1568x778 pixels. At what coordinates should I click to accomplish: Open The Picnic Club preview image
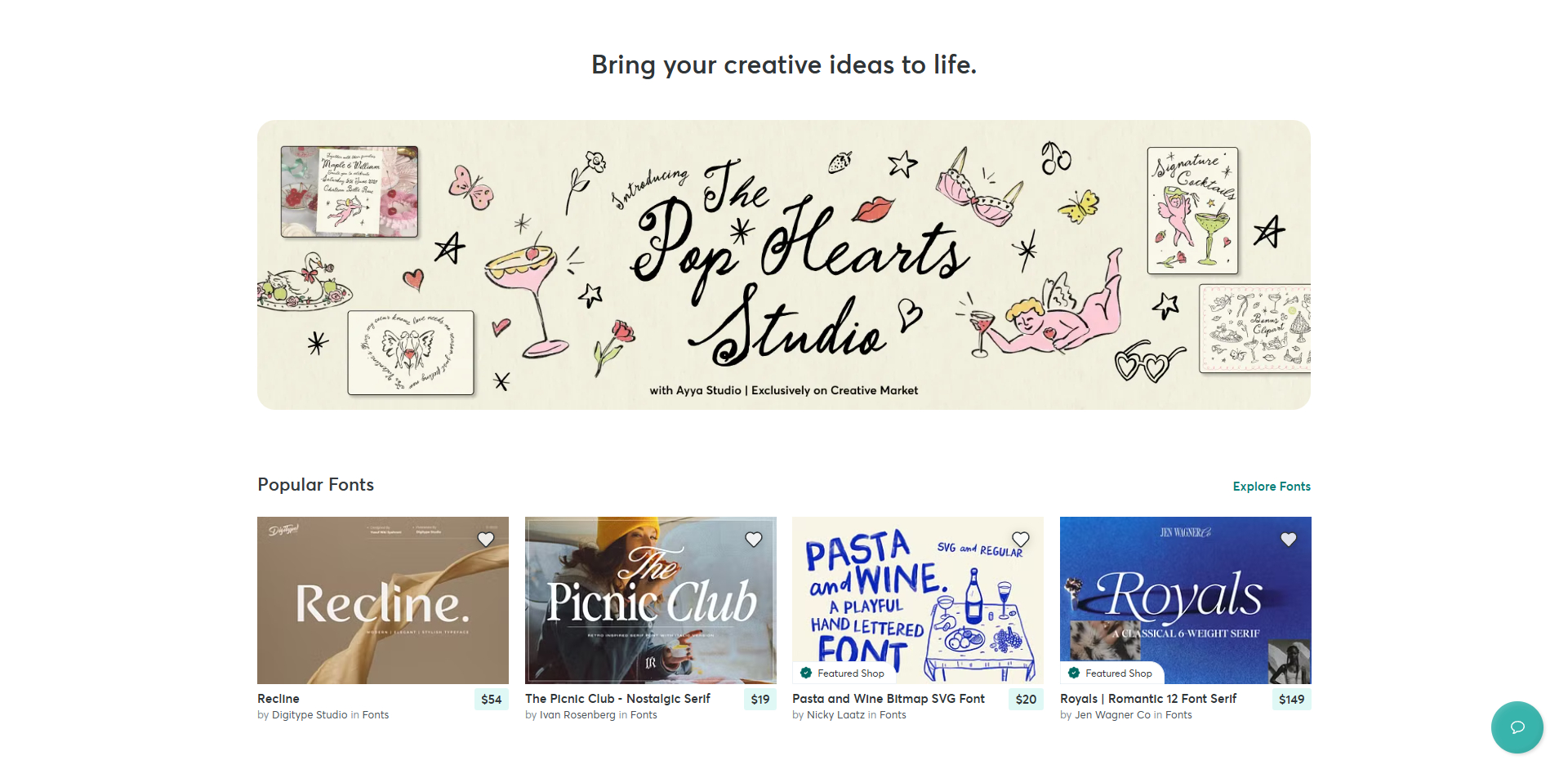pyautogui.click(x=651, y=600)
